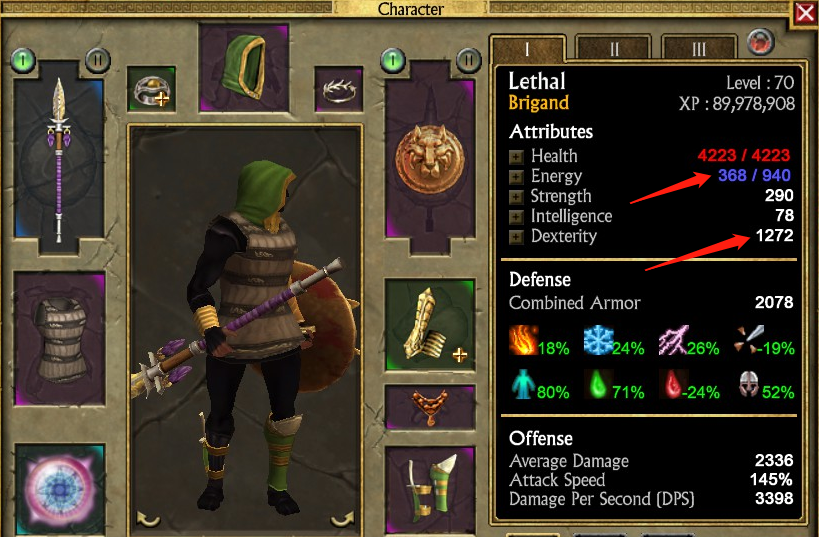819x537 pixels.
Task: Switch to weapon set I above spear
Action: 23,60
